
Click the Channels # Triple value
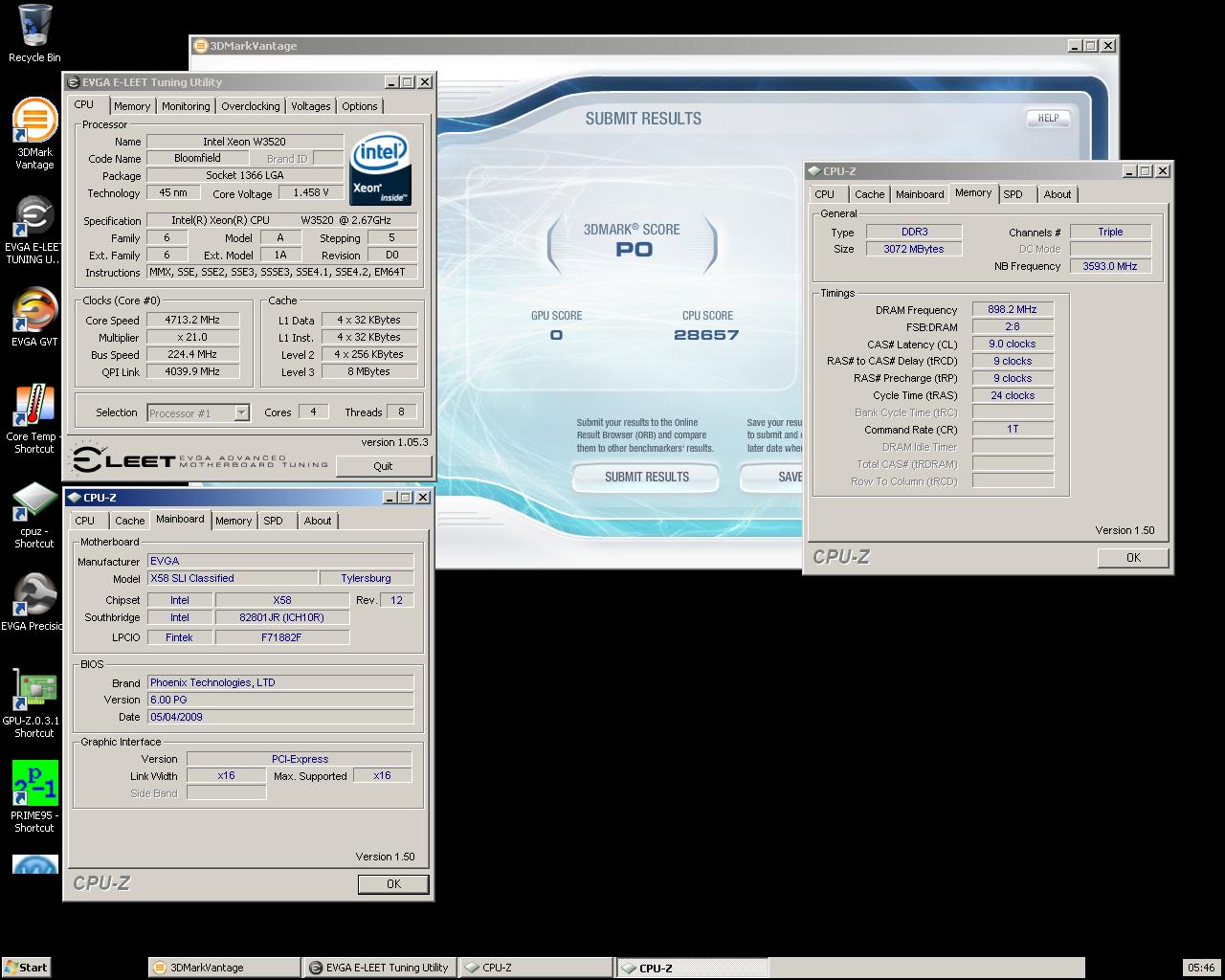(x=1110, y=232)
